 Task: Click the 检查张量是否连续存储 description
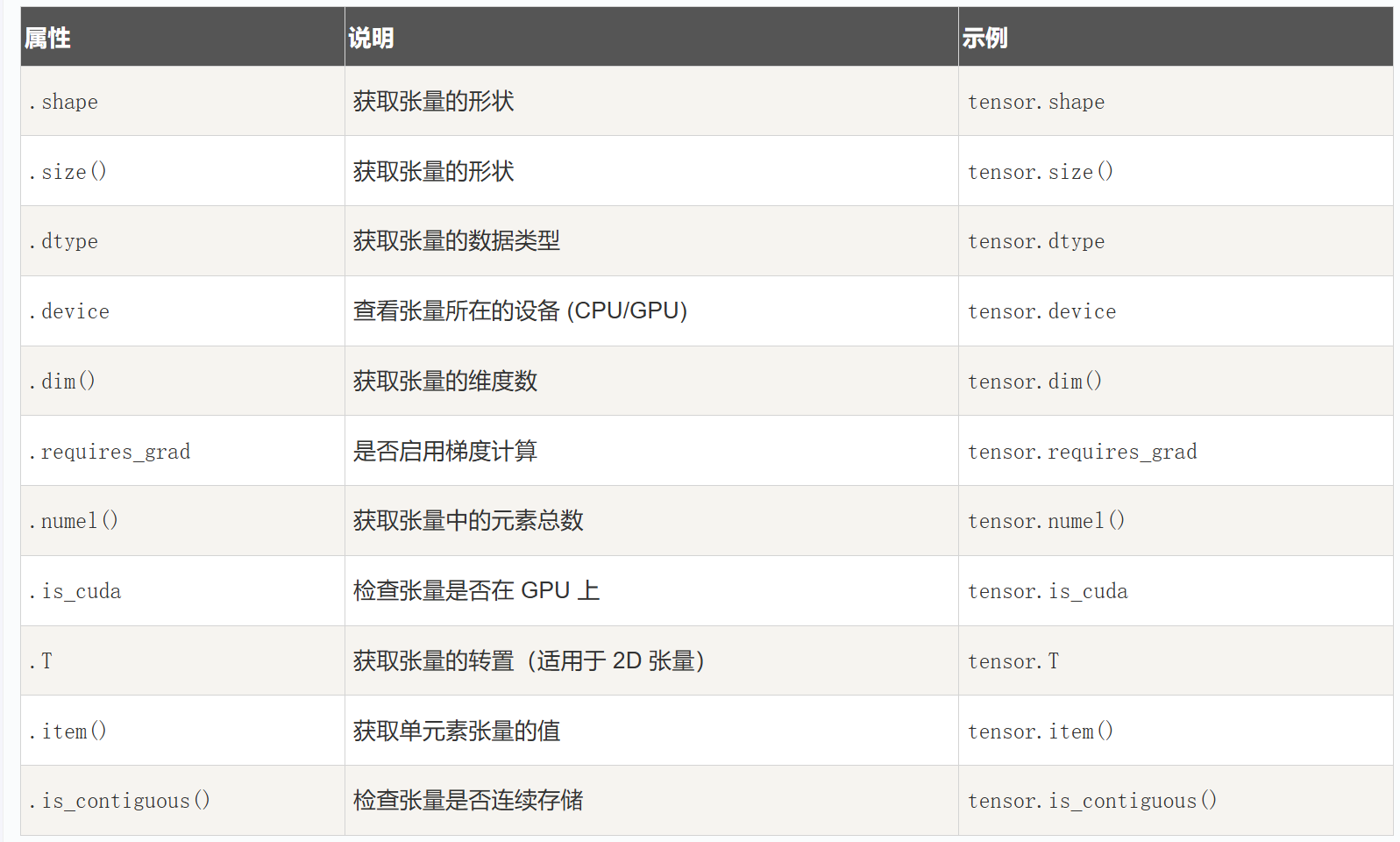click(468, 801)
